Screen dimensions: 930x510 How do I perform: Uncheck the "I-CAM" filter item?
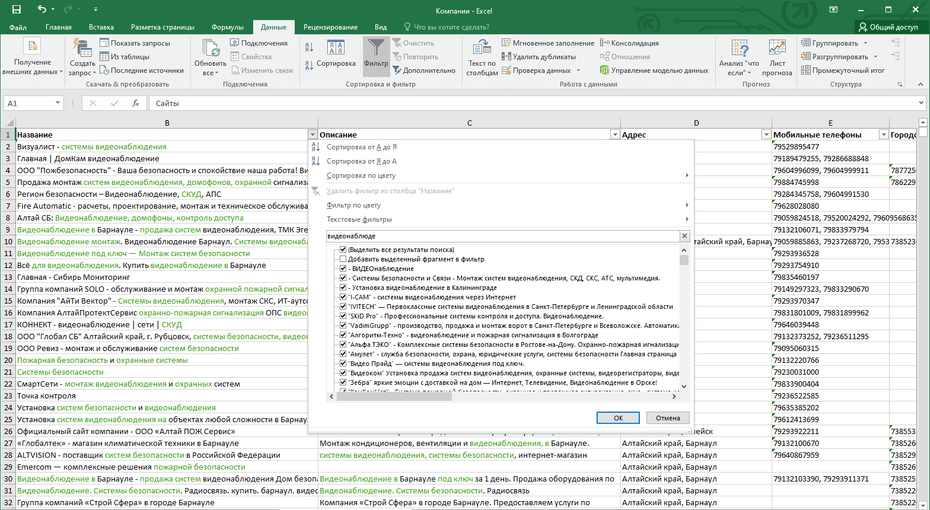point(343,297)
